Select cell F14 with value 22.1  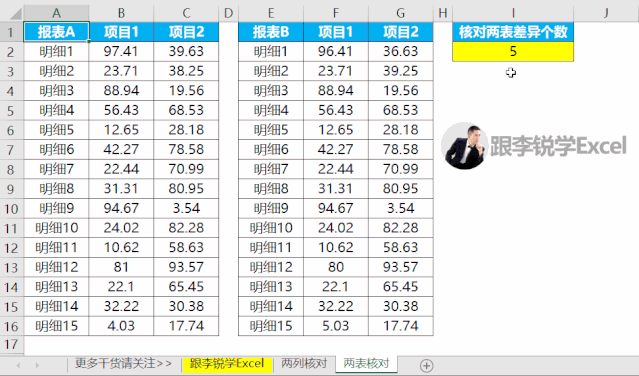click(x=336, y=287)
